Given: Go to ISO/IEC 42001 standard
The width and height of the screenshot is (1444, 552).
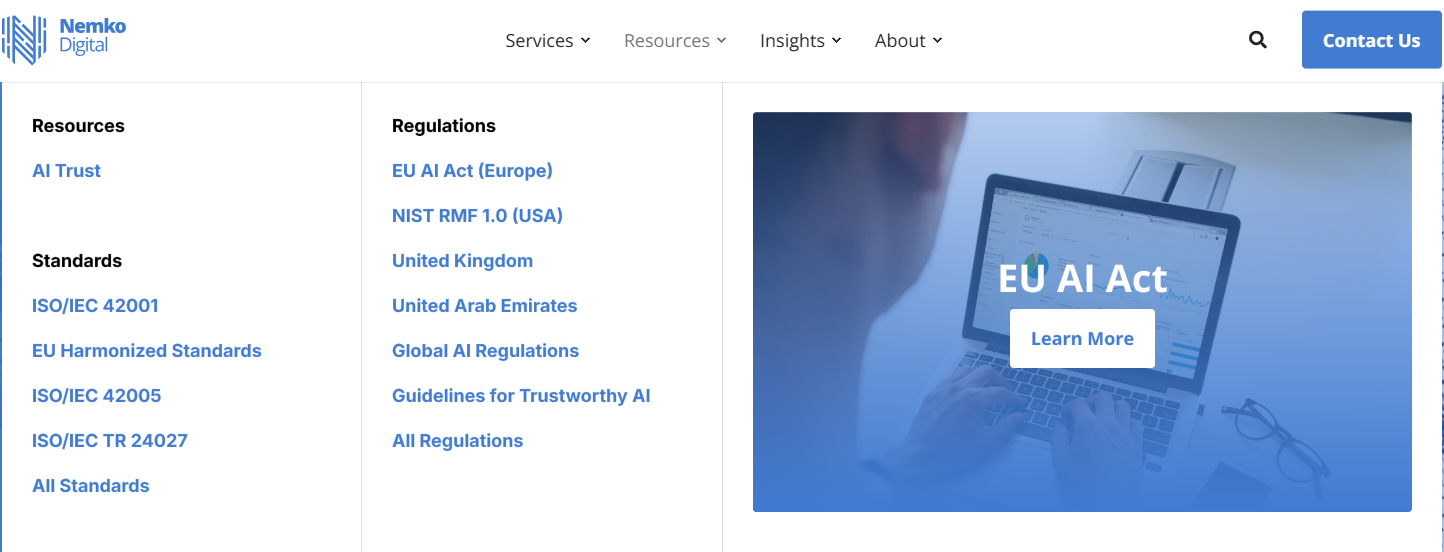Looking at the screenshot, I should (95, 306).
